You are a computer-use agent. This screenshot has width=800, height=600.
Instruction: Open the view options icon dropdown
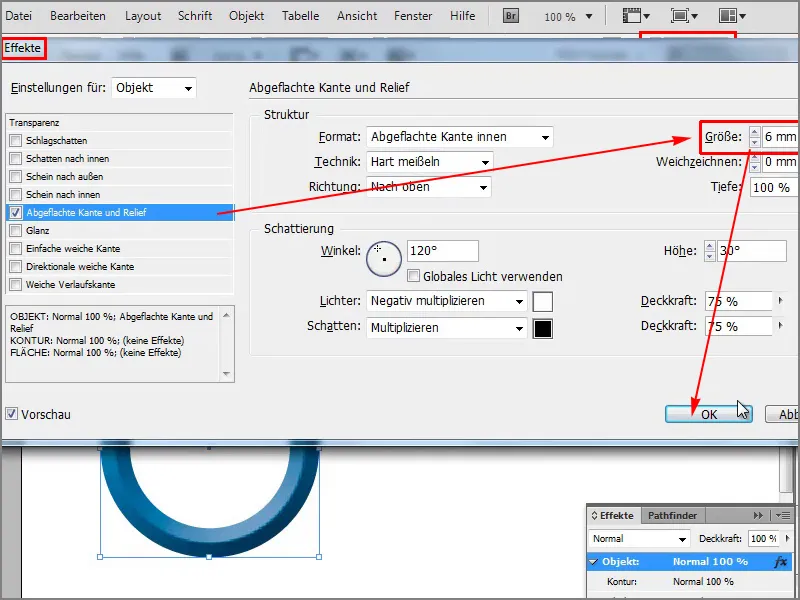pos(636,16)
